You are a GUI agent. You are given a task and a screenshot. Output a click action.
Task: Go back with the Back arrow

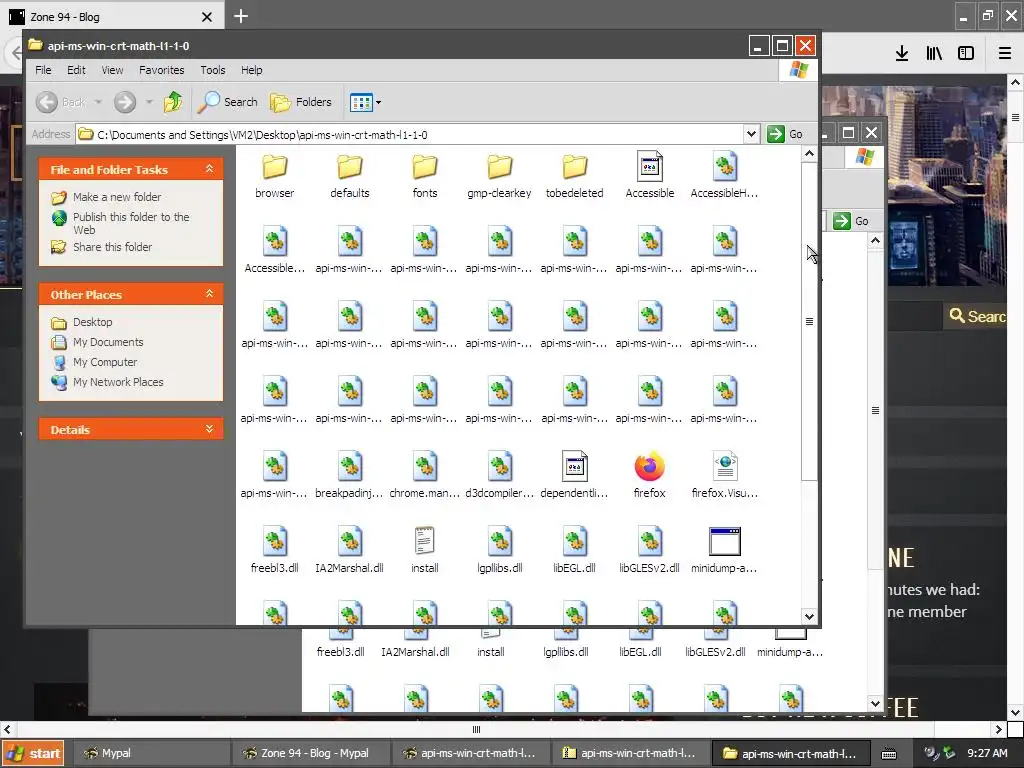click(x=47, y=102)
